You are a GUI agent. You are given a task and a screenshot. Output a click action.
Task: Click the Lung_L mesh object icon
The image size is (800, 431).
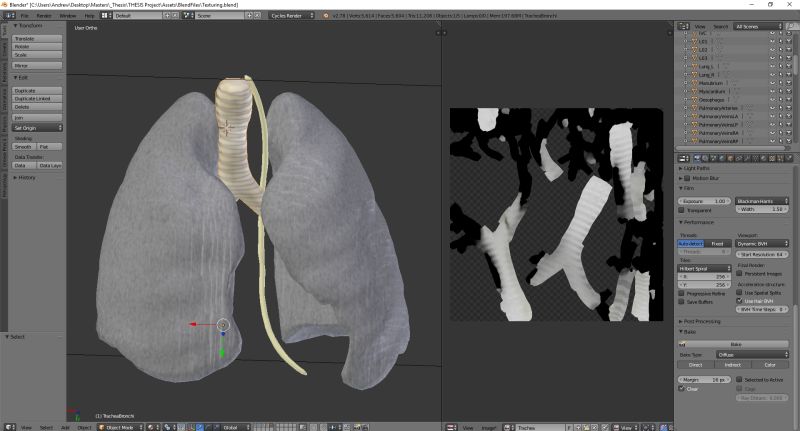[694, 66]
